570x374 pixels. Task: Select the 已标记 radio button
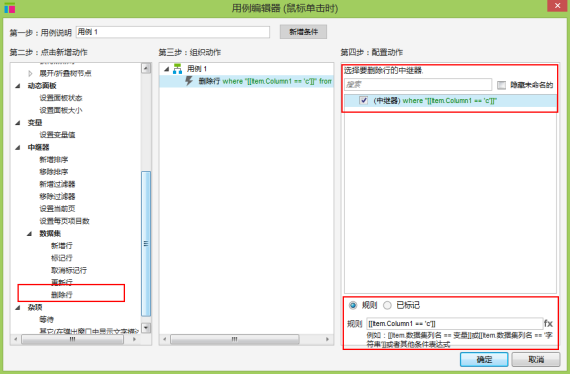coord(388,305)
